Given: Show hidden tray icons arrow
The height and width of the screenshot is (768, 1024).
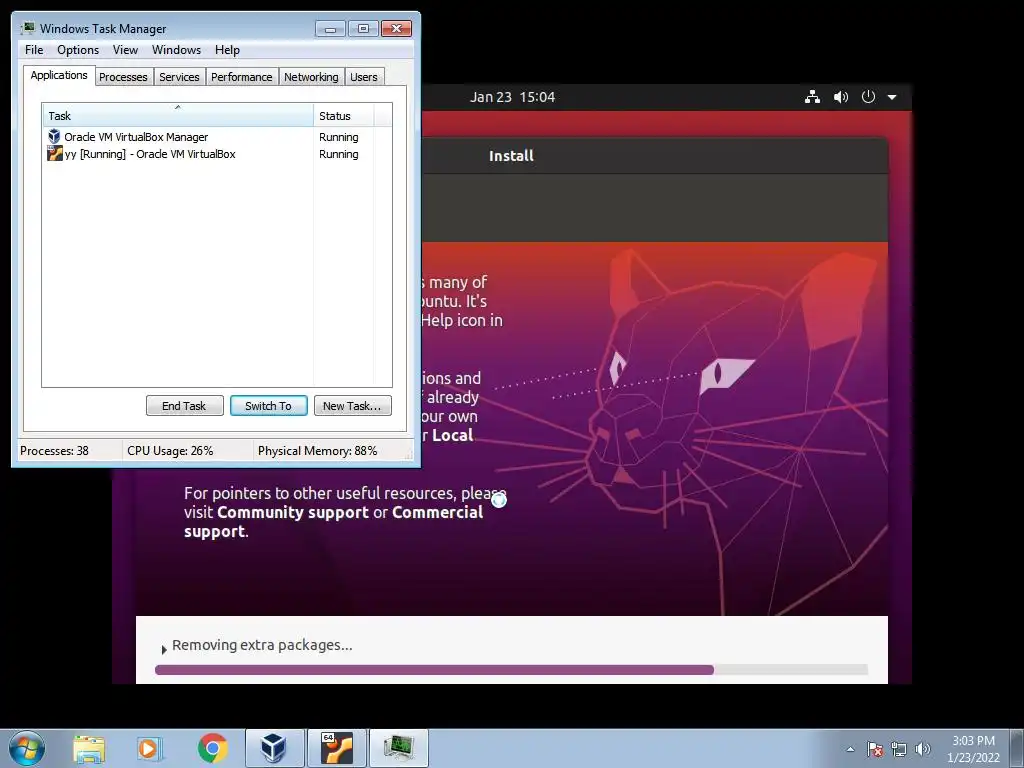Looking at the screenshot, I should point(850,749).
